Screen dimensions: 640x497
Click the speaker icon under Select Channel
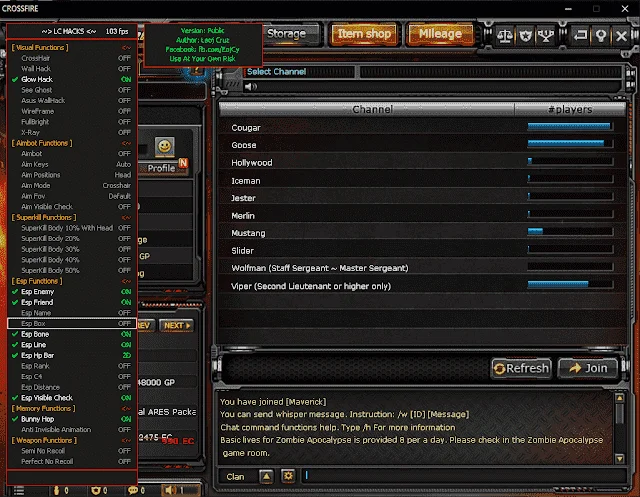pos(251,87)
